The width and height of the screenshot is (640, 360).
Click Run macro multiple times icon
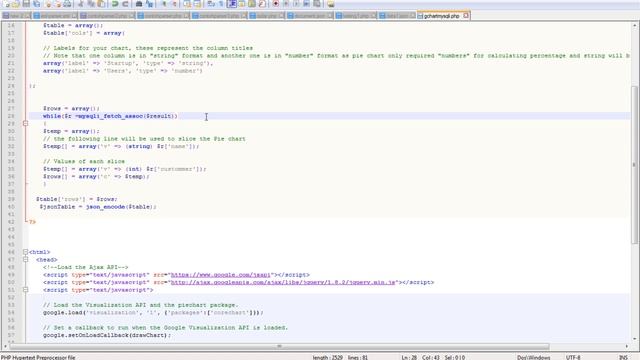306,4
